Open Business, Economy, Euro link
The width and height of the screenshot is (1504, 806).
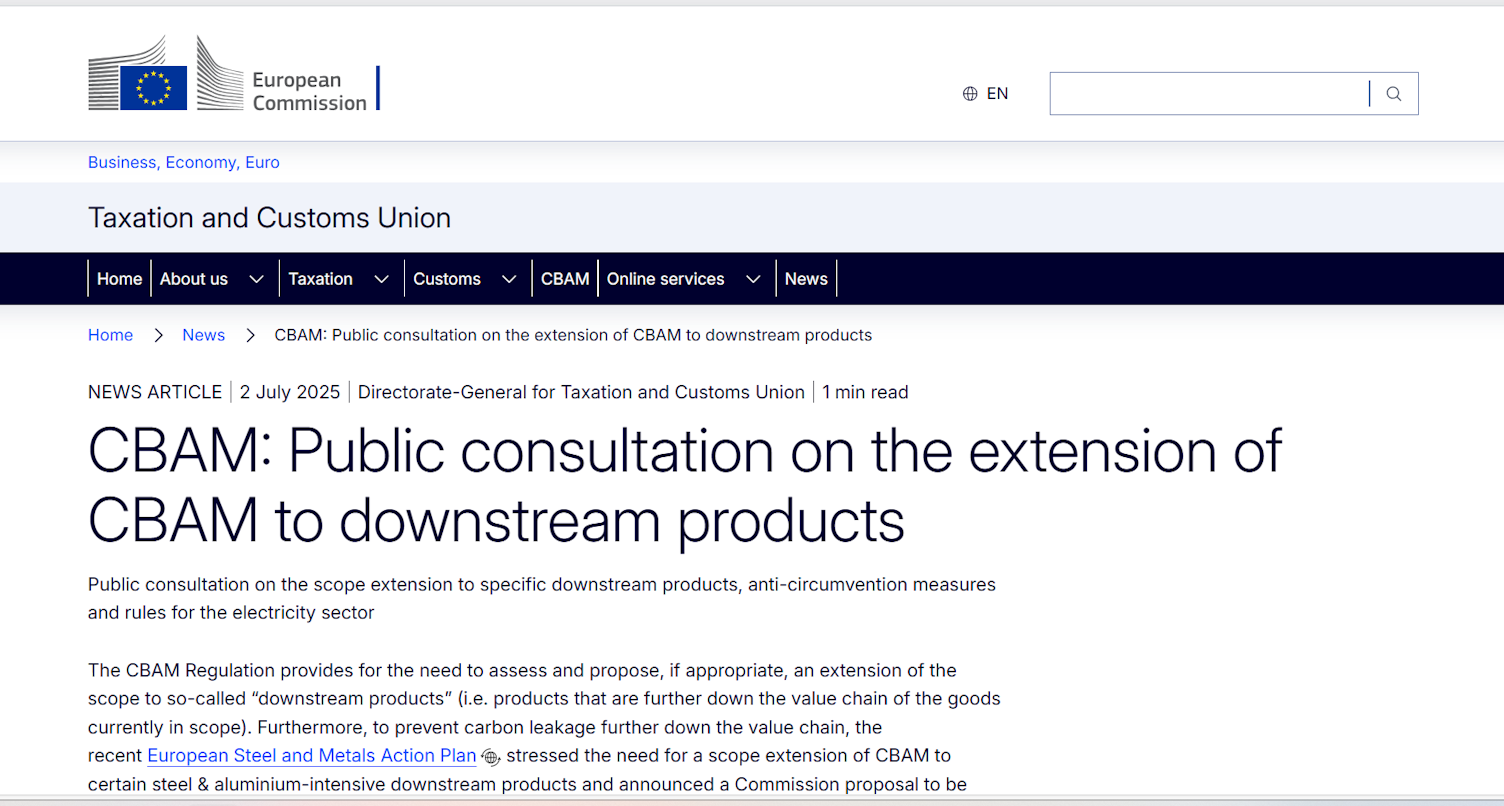(x=184, y=162)
